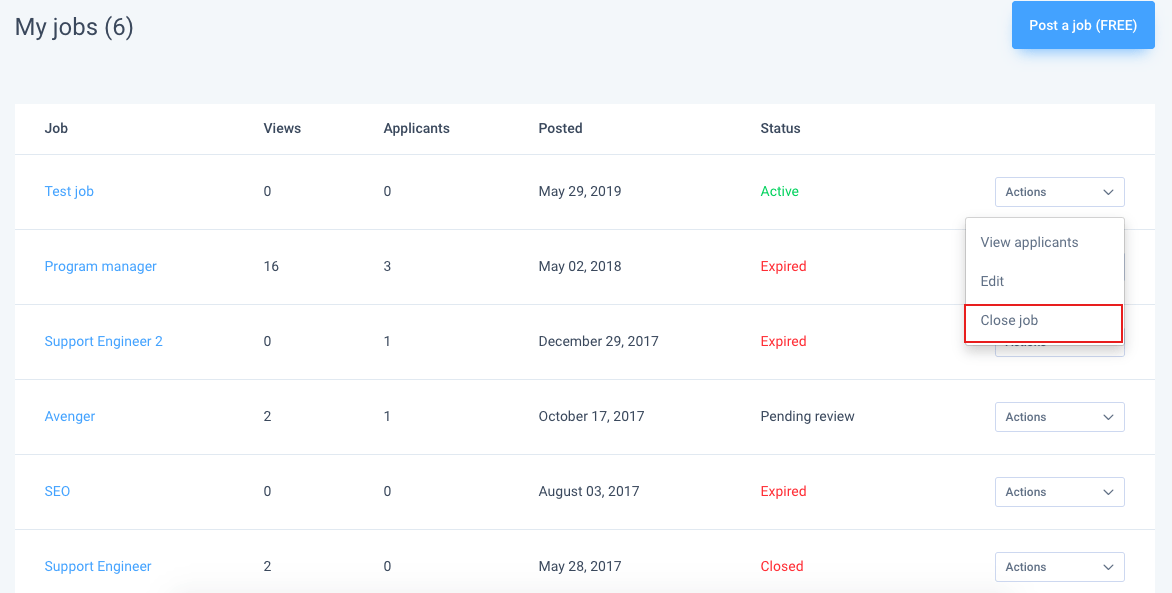Open the Actions dropdown for SEO
1172x593 pixels.
tap(1059, 491)
